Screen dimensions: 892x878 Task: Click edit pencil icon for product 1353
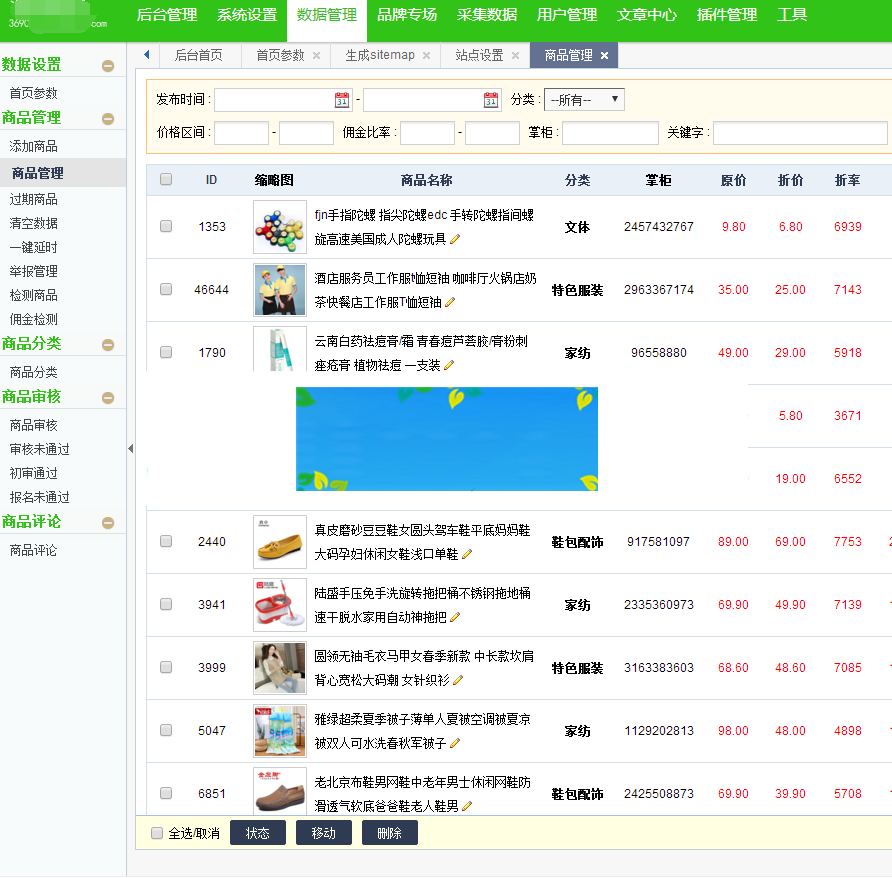pyautogui.click(x=456, y=238)
